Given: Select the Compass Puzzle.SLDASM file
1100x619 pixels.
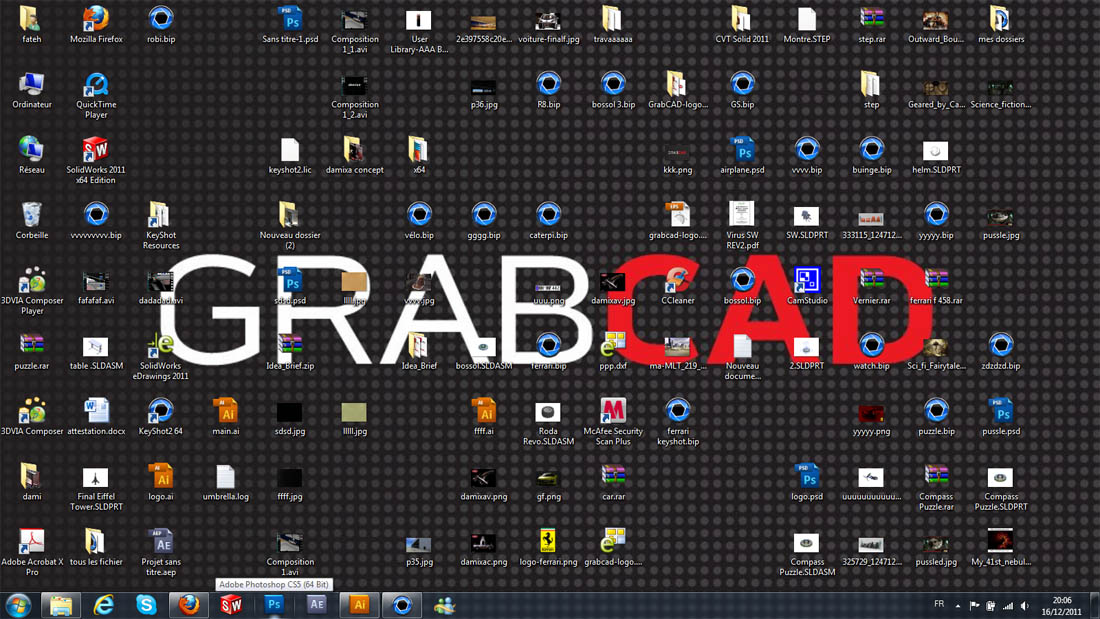Looking at the screenshot, I should click(x=807, y=552).
